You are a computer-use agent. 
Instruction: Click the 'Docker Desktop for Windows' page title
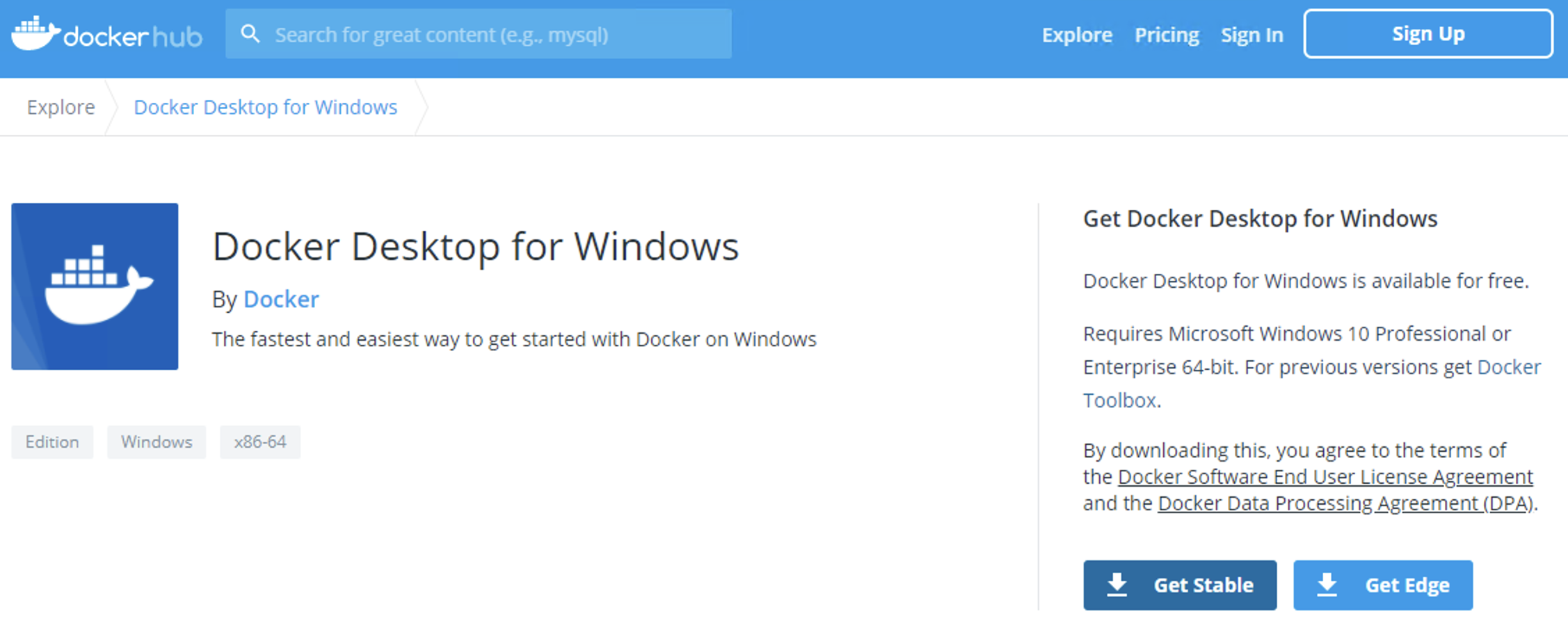475,246
